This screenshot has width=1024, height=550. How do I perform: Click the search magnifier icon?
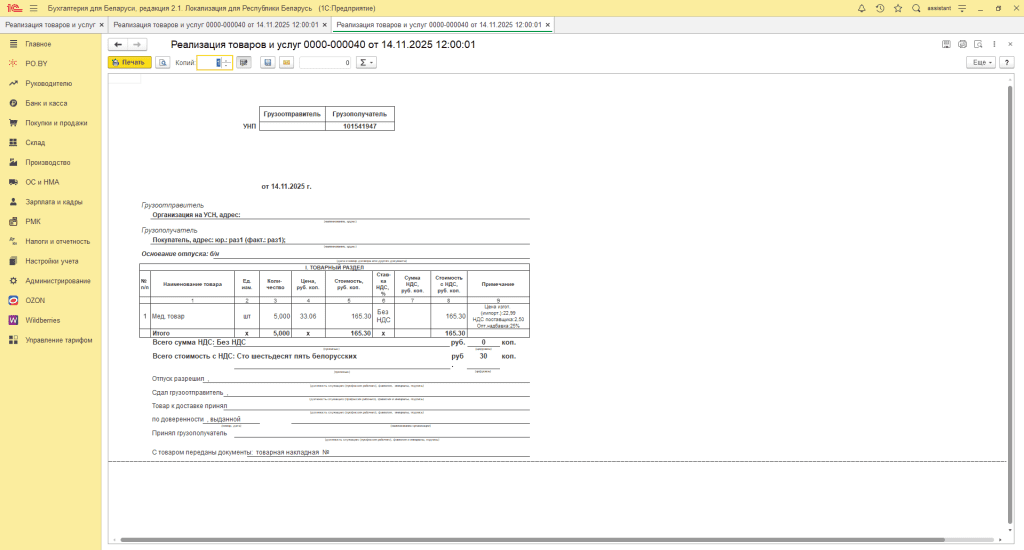coord(916,8)
